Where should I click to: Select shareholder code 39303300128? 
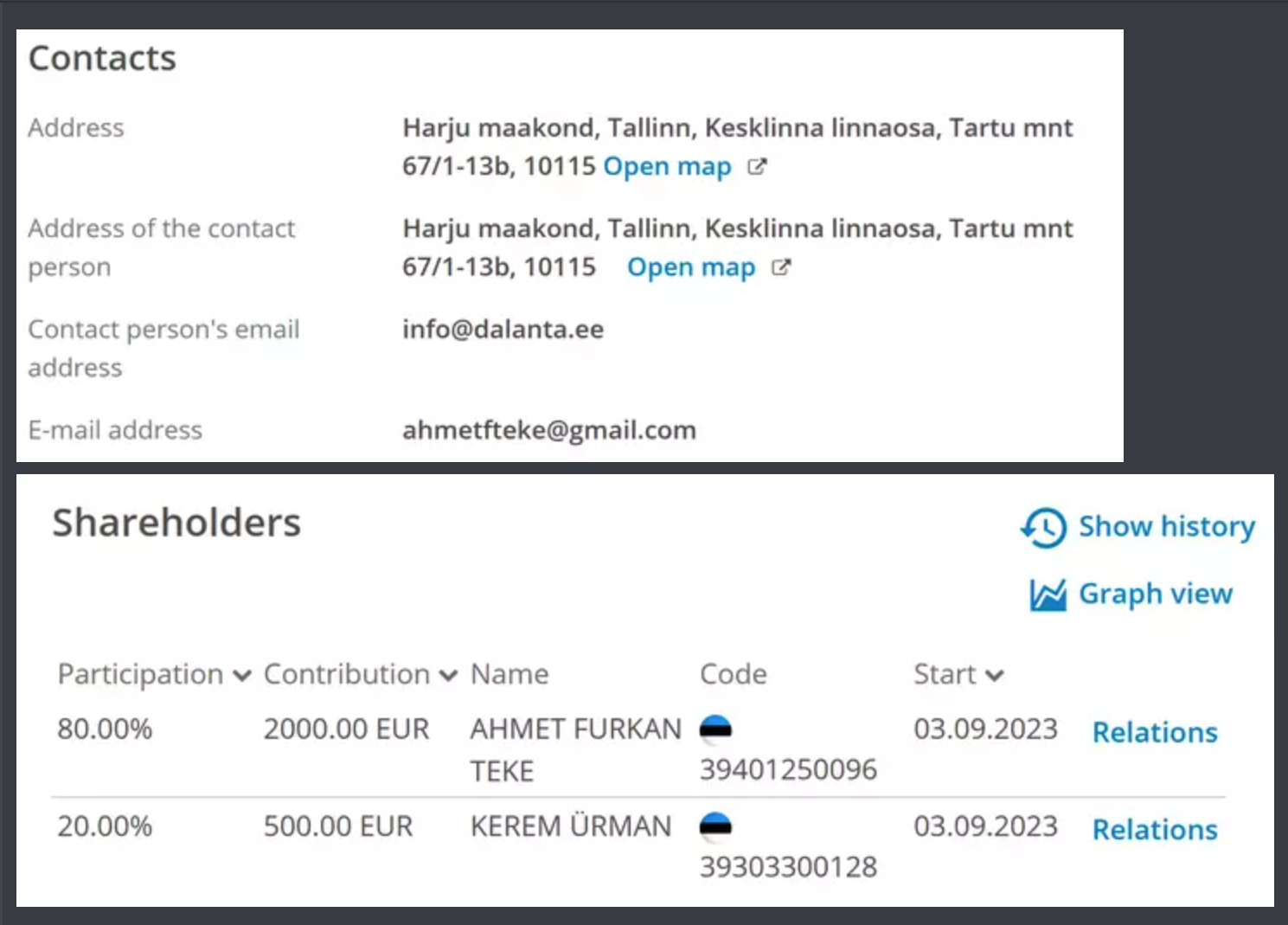tap(788, 867)
